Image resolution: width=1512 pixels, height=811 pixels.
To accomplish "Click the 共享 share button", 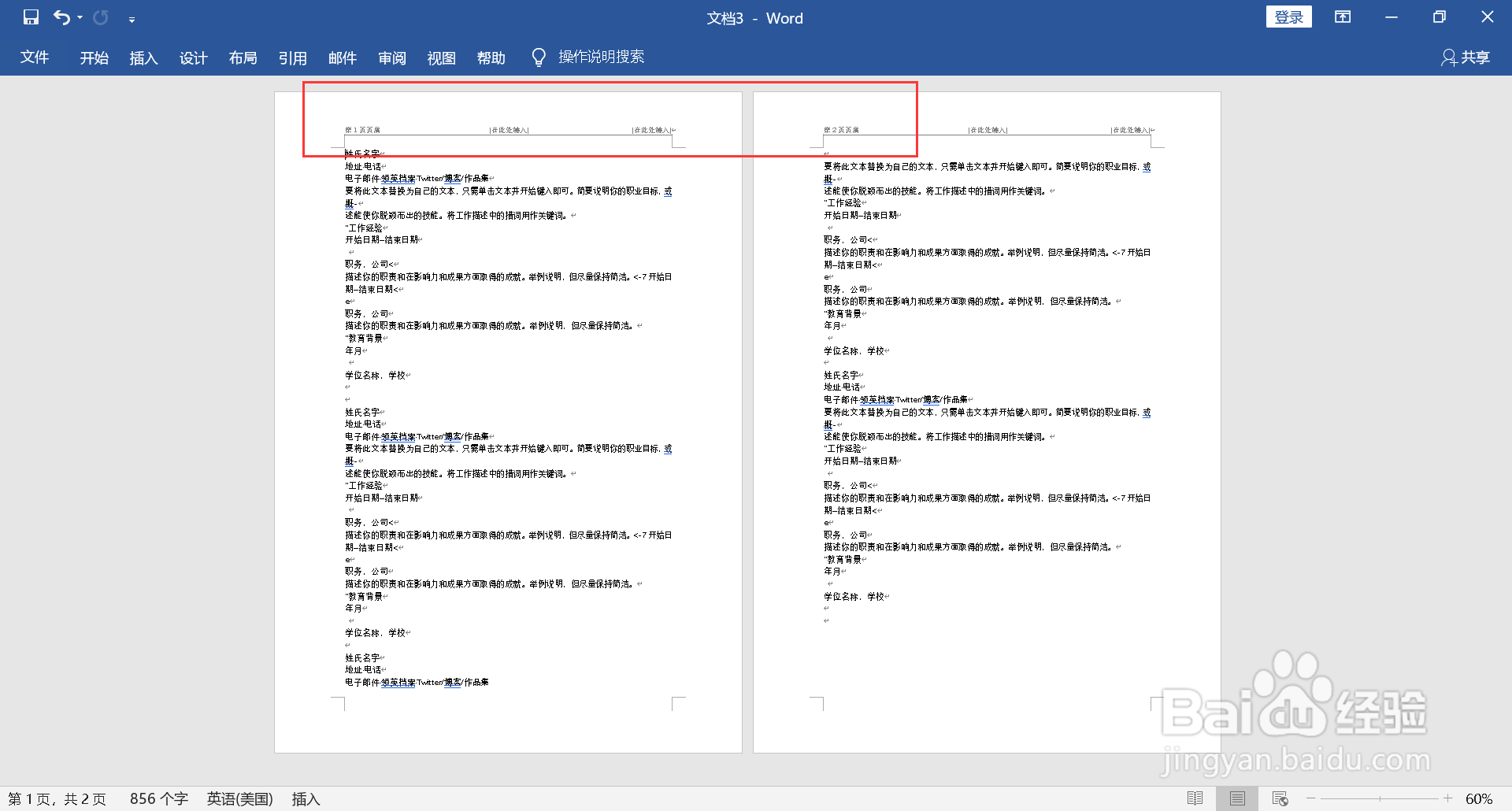I will (x=1465, y=57).
